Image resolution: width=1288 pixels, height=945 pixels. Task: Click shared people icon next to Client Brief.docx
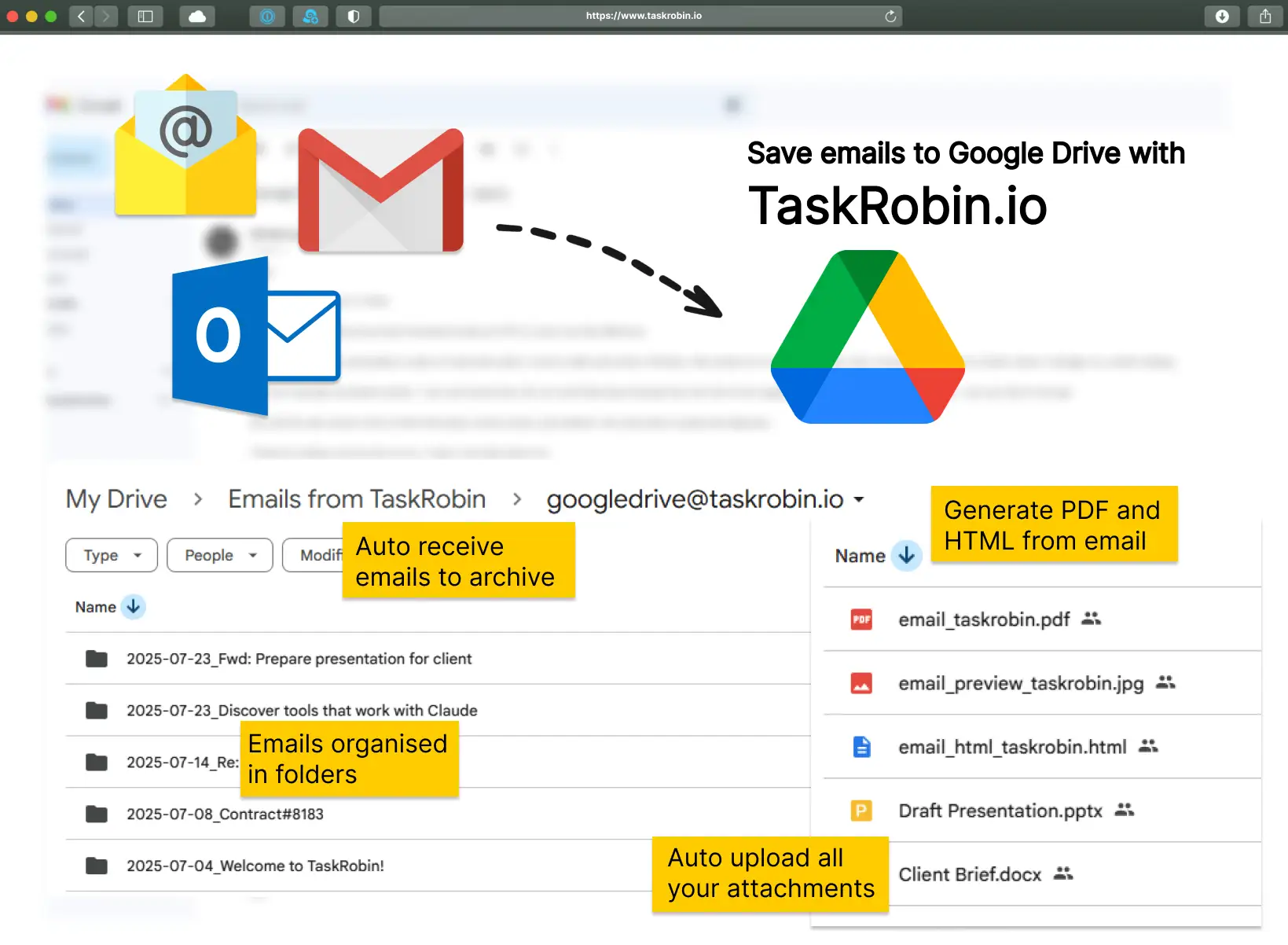(1063, 873)
